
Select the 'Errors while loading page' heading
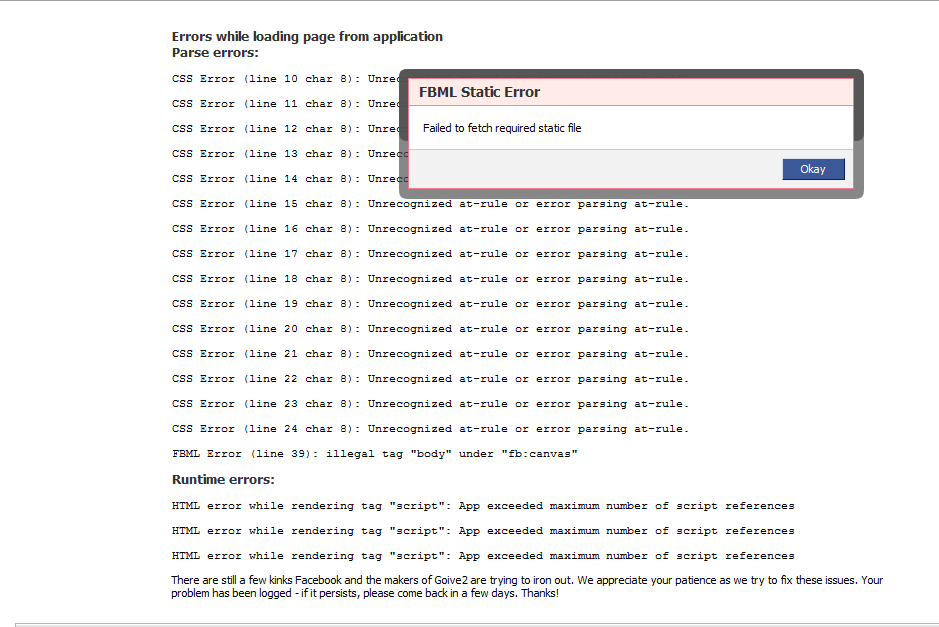tap(307, 36)
